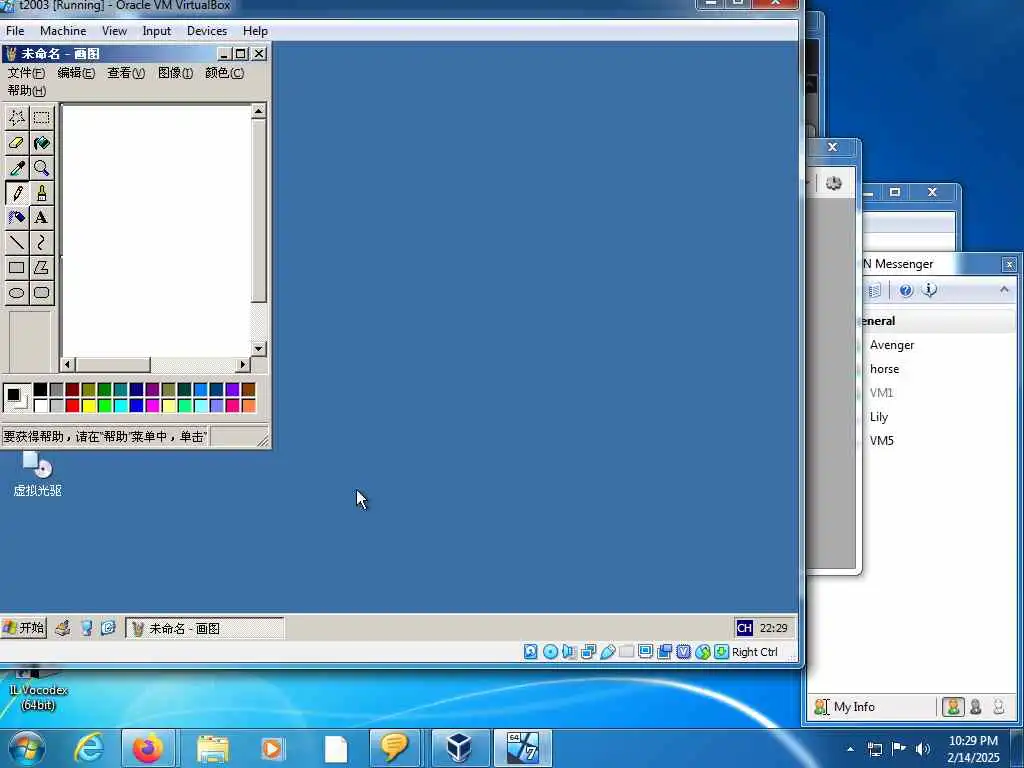Choose the Fill With Color bucket tool
The width and height of the screenshot is (1024, 768).
click(x=42, y=142)
